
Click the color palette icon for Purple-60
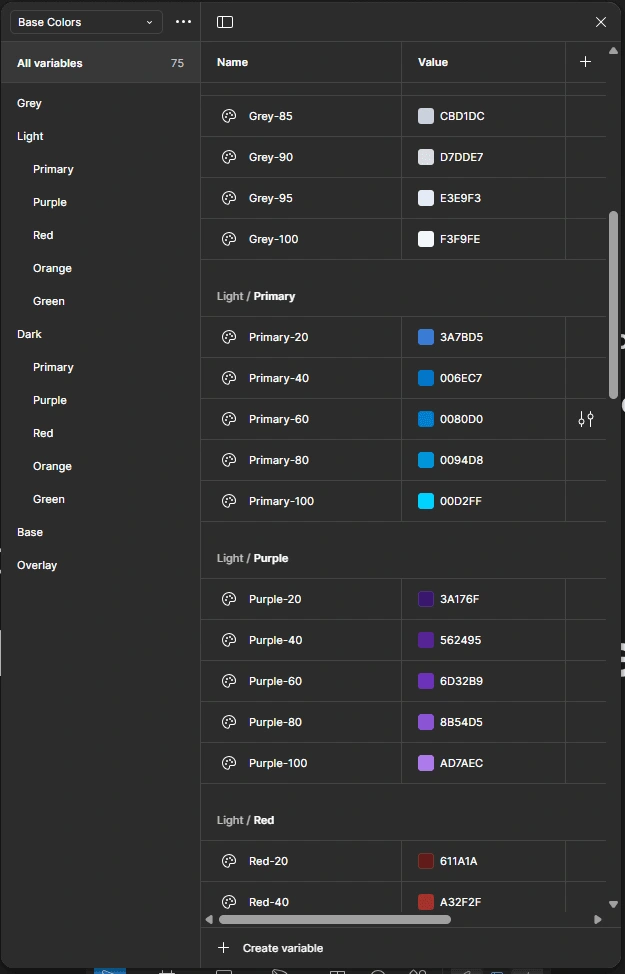coord(229,681)
